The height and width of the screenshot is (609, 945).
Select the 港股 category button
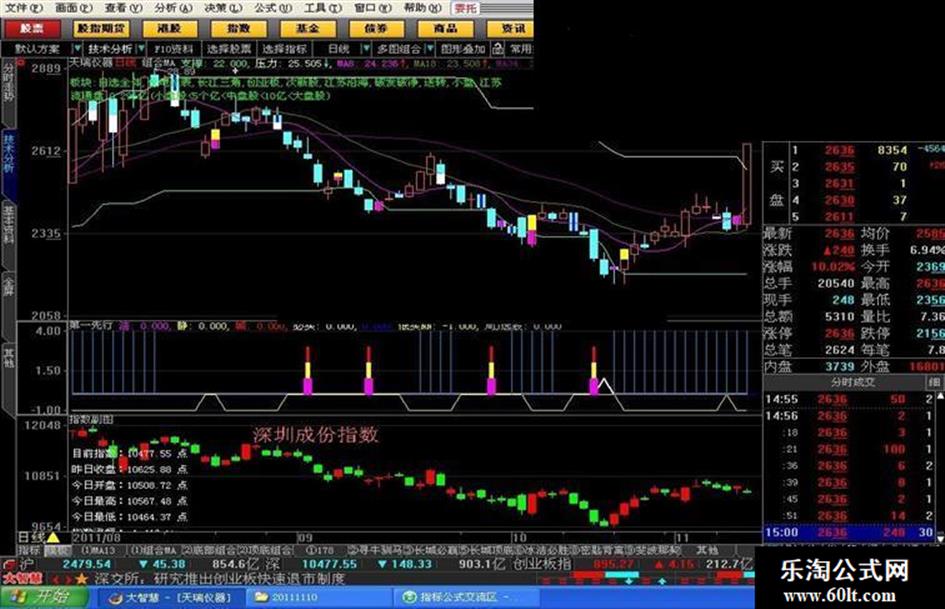169,28
